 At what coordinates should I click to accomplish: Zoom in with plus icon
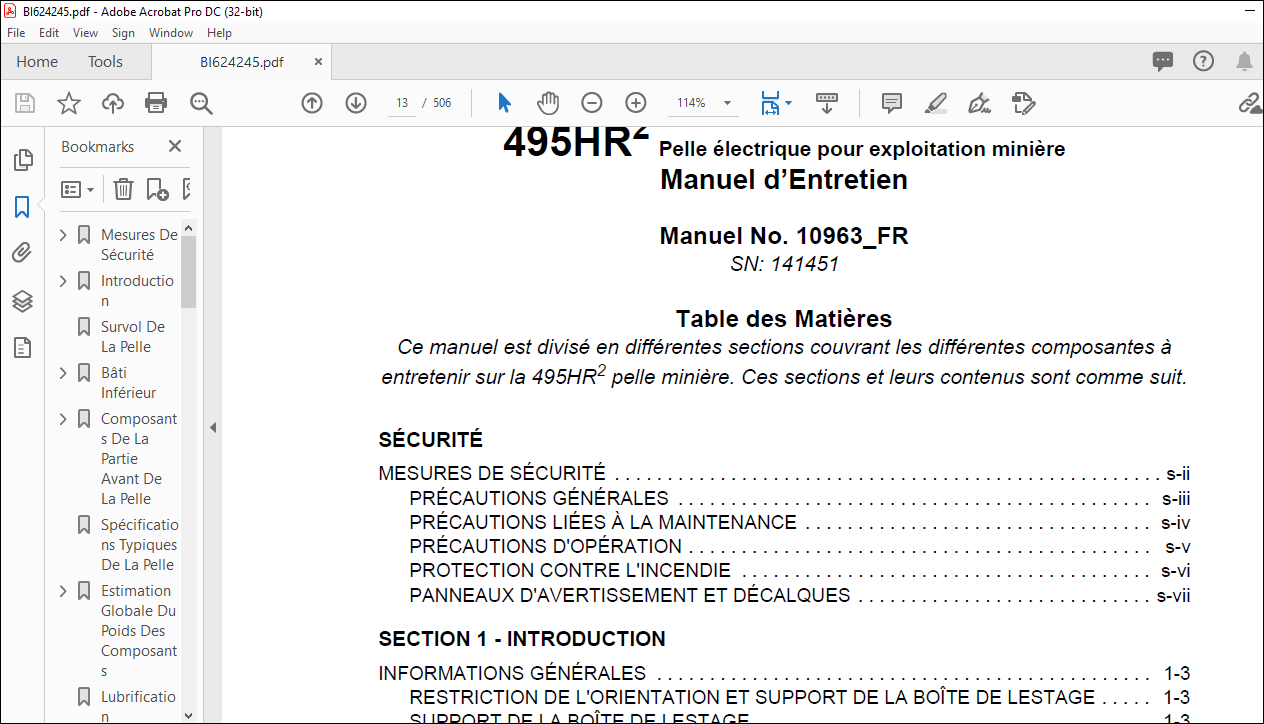pyautogui.click(x=636, y=103)
